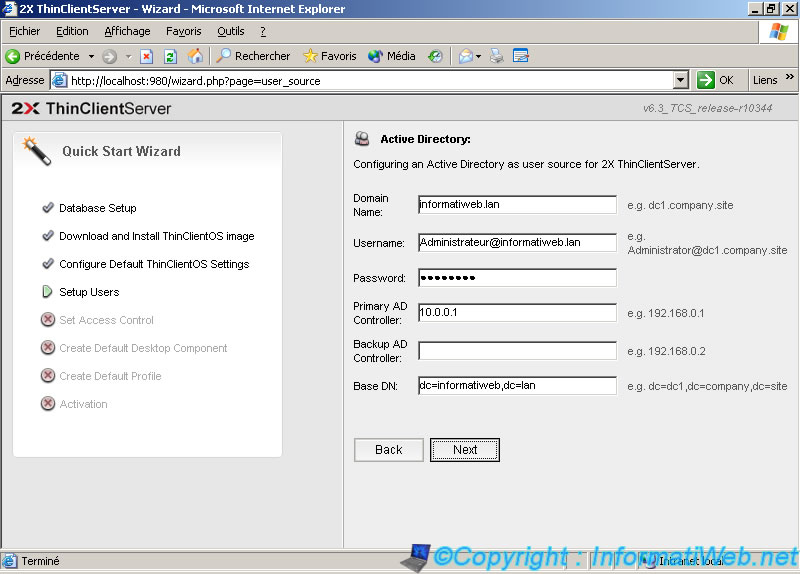Click the Active Directory users icon
This screenshot has width=800, height=574.
[362, 139]
